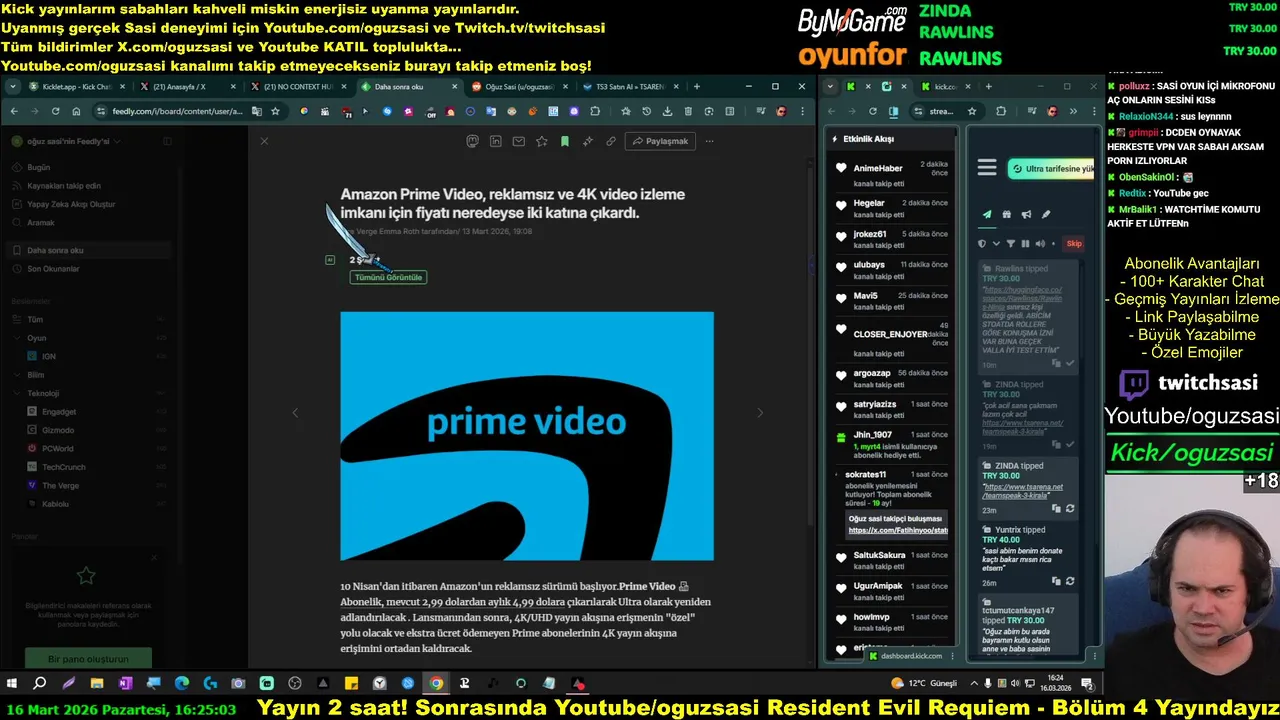Open Windows taskbar search
Viewport: 1280px width, 720px height.
click(40, 683)
